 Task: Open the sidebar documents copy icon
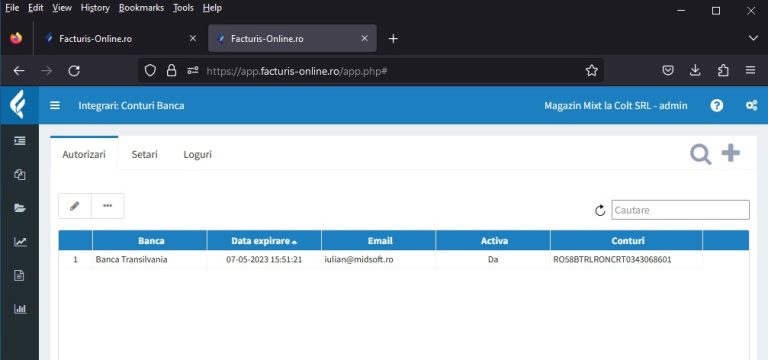(x=20, y=175)
